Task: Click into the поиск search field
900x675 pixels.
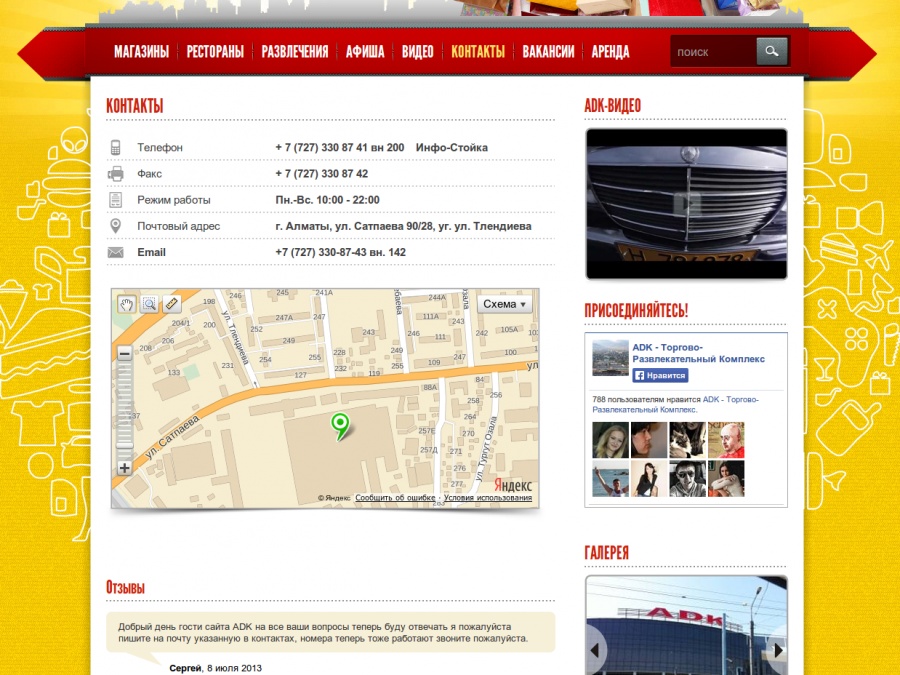Action: [712, 52]
